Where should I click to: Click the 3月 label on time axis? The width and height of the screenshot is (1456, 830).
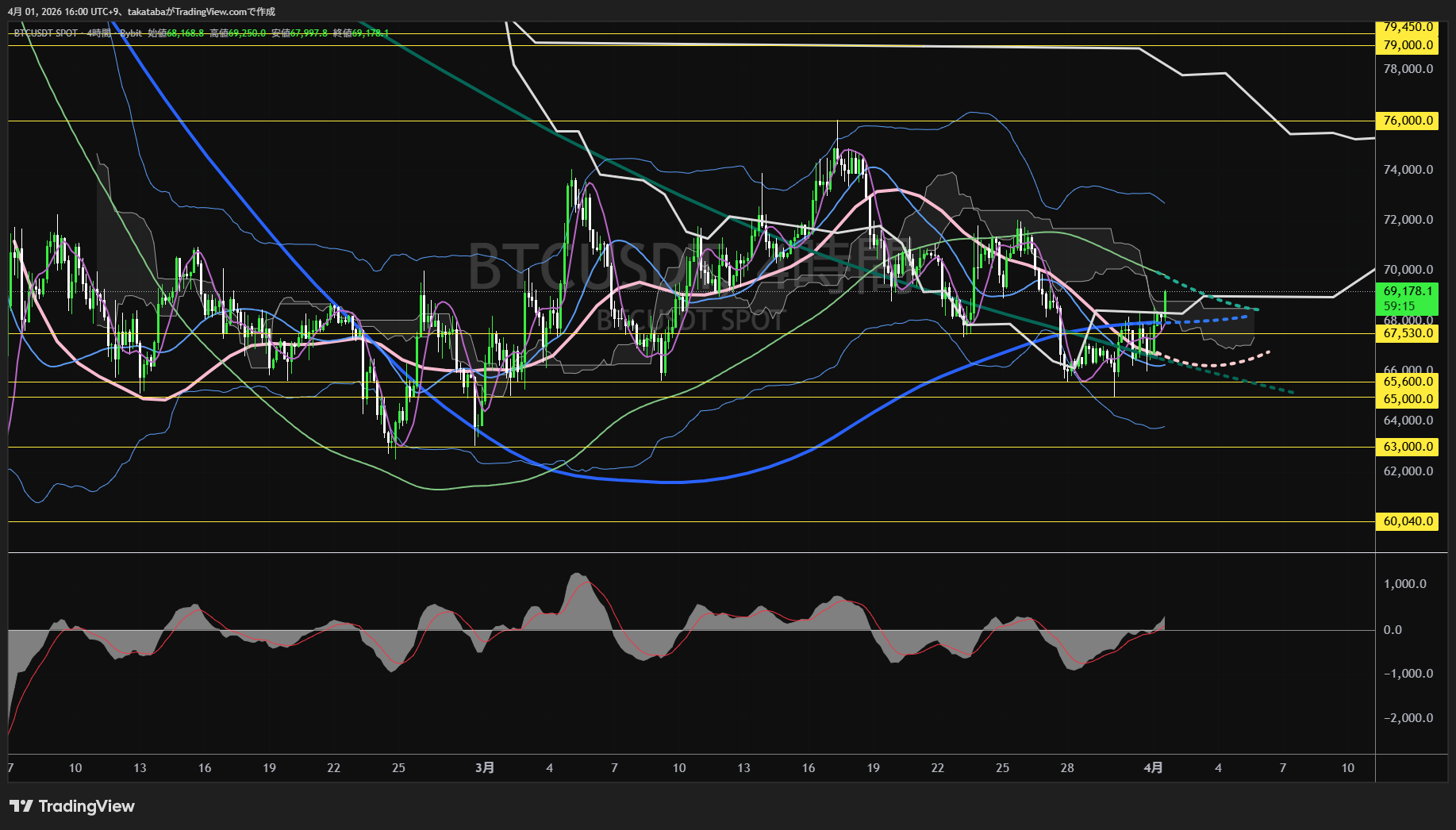coord(485,767)
